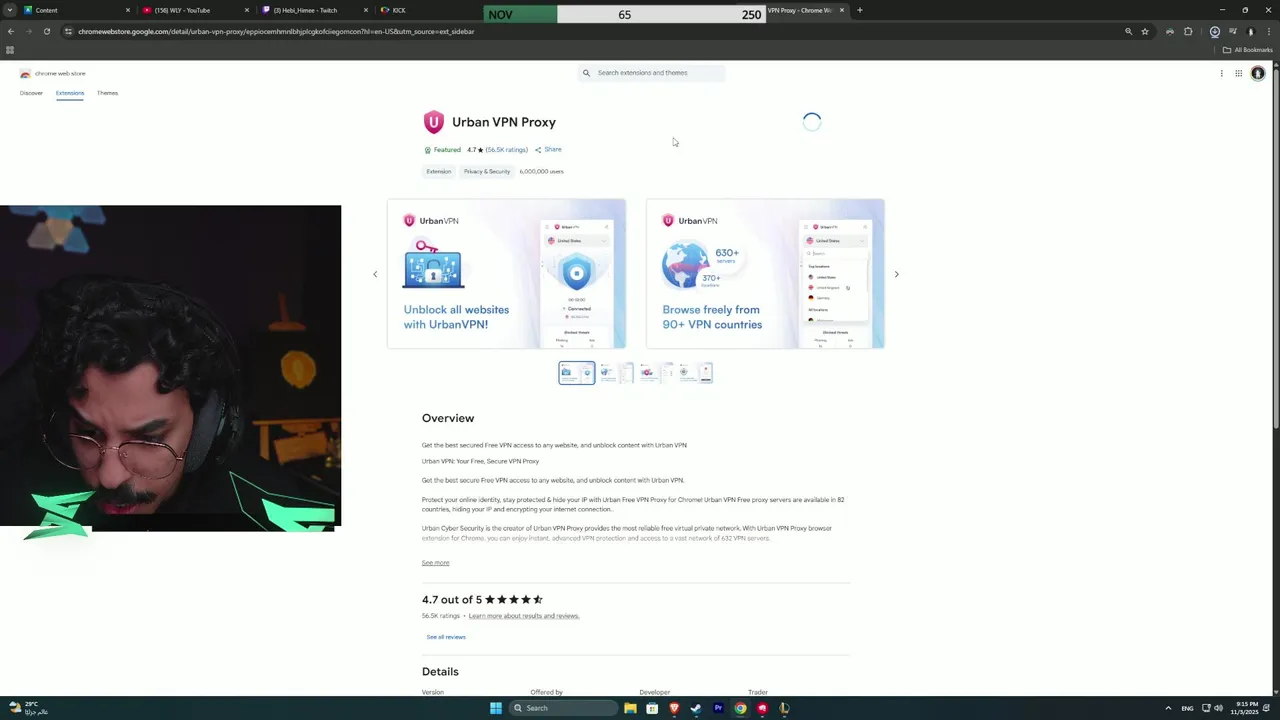This screenshot has width=1280, height=720.
Task: Open the apps shortcut in the bookmarks bar
Action: 10,50
